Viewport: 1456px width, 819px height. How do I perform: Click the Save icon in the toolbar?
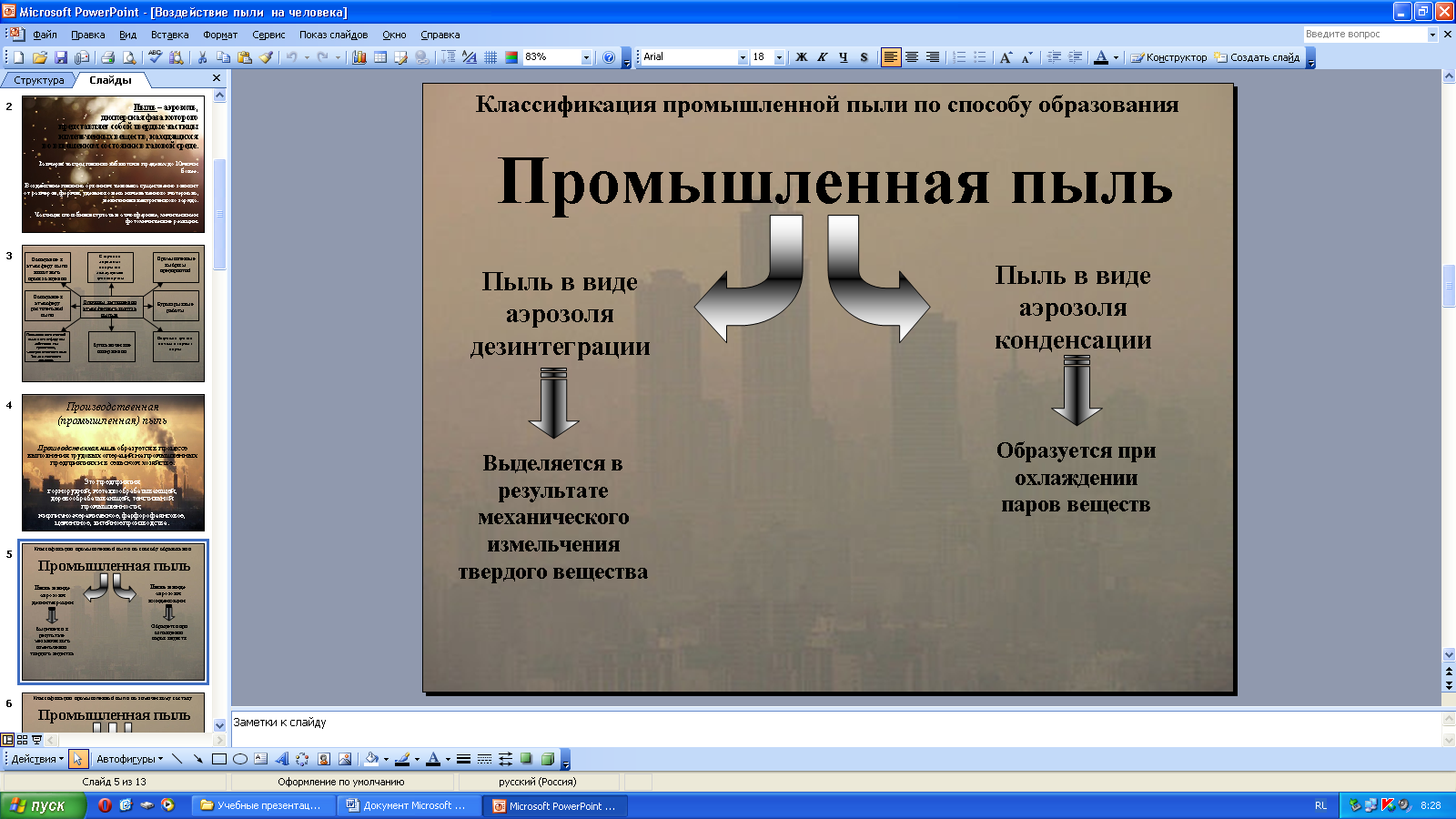61,57
